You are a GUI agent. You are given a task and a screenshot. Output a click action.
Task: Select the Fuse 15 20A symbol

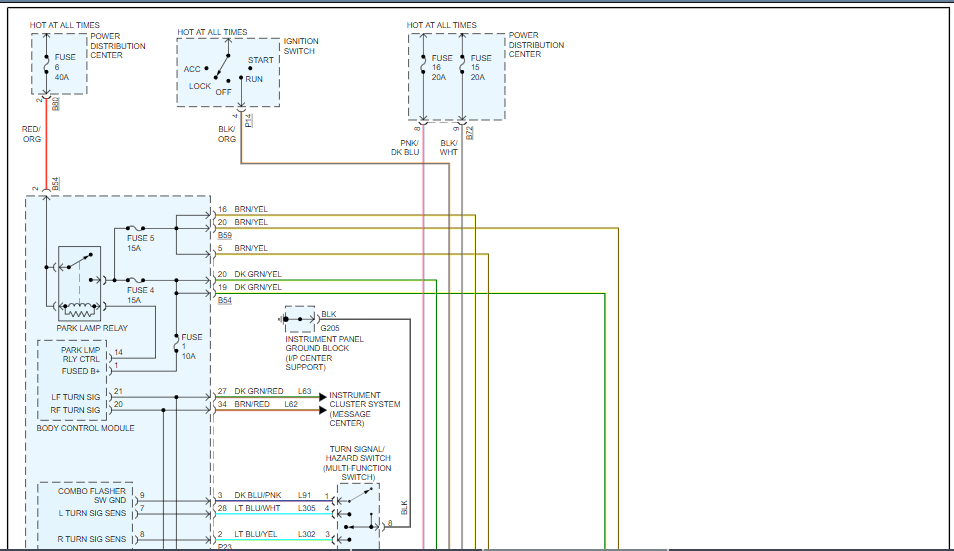click(x=462, y=66)
